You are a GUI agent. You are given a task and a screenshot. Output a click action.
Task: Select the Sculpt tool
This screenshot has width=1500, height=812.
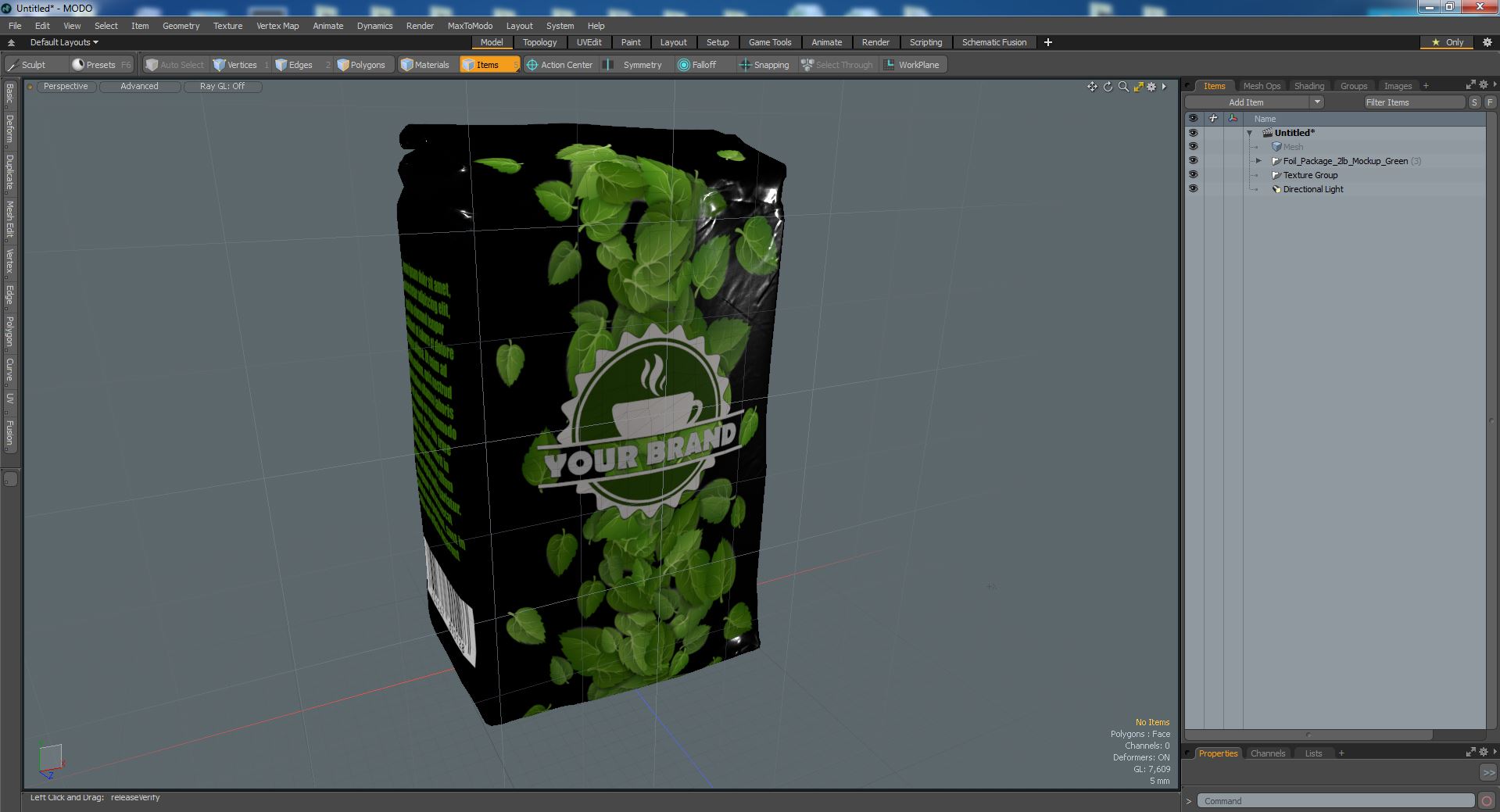point(27,65)
